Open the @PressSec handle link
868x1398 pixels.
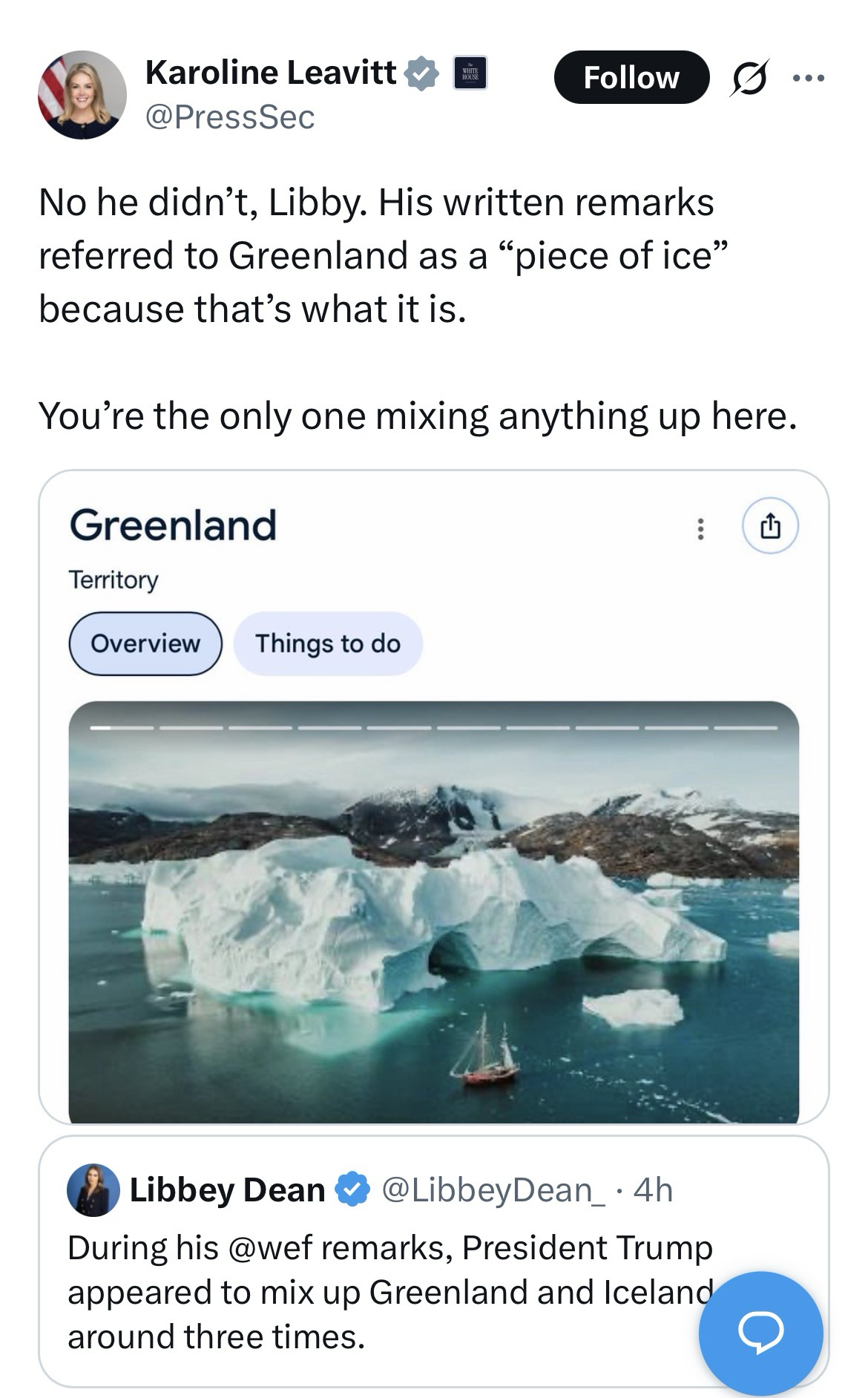[x=230, y=117]
